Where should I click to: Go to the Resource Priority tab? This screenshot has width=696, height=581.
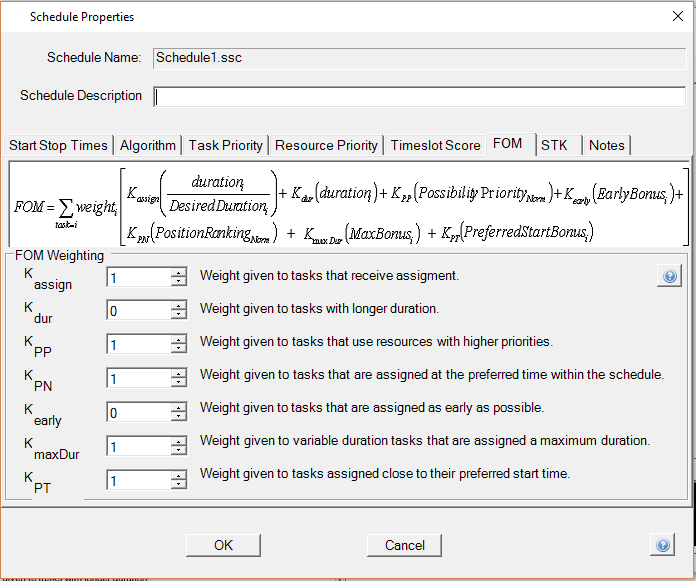tap(326, 145)
